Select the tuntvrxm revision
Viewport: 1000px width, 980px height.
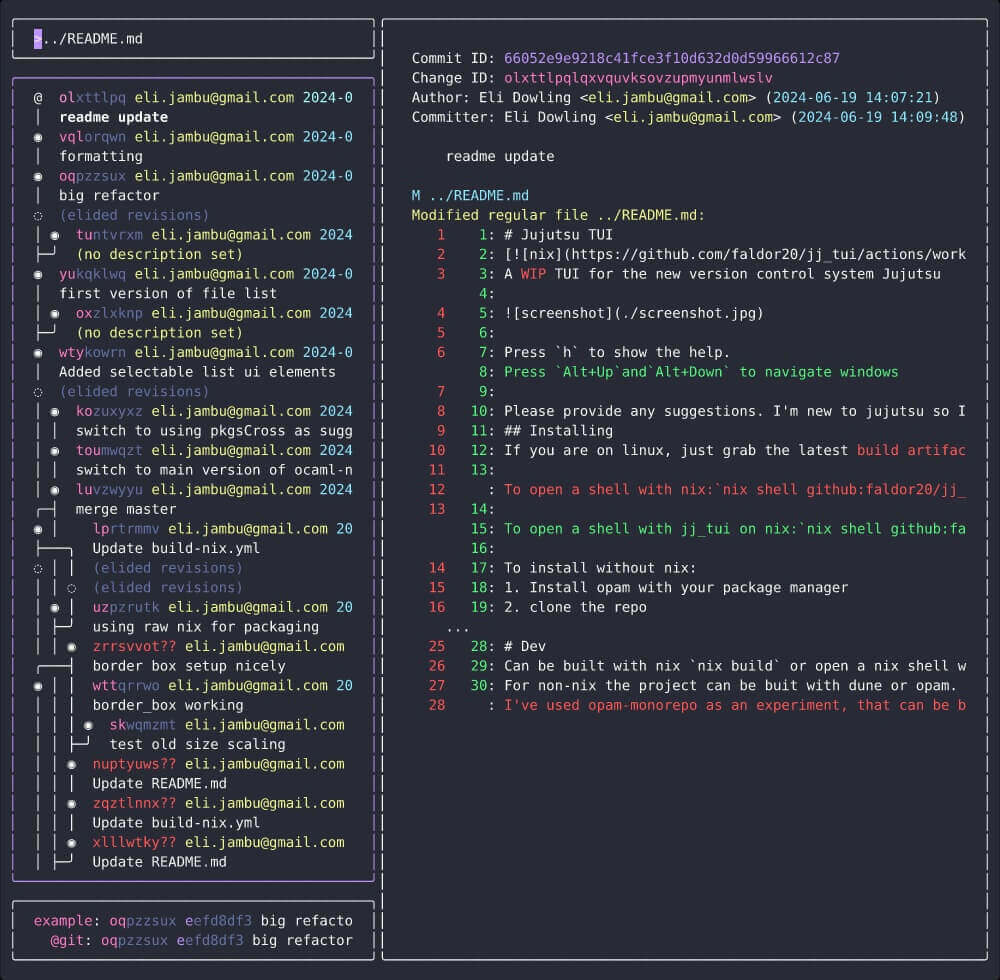pyautogui.click(x=214, y=235)
